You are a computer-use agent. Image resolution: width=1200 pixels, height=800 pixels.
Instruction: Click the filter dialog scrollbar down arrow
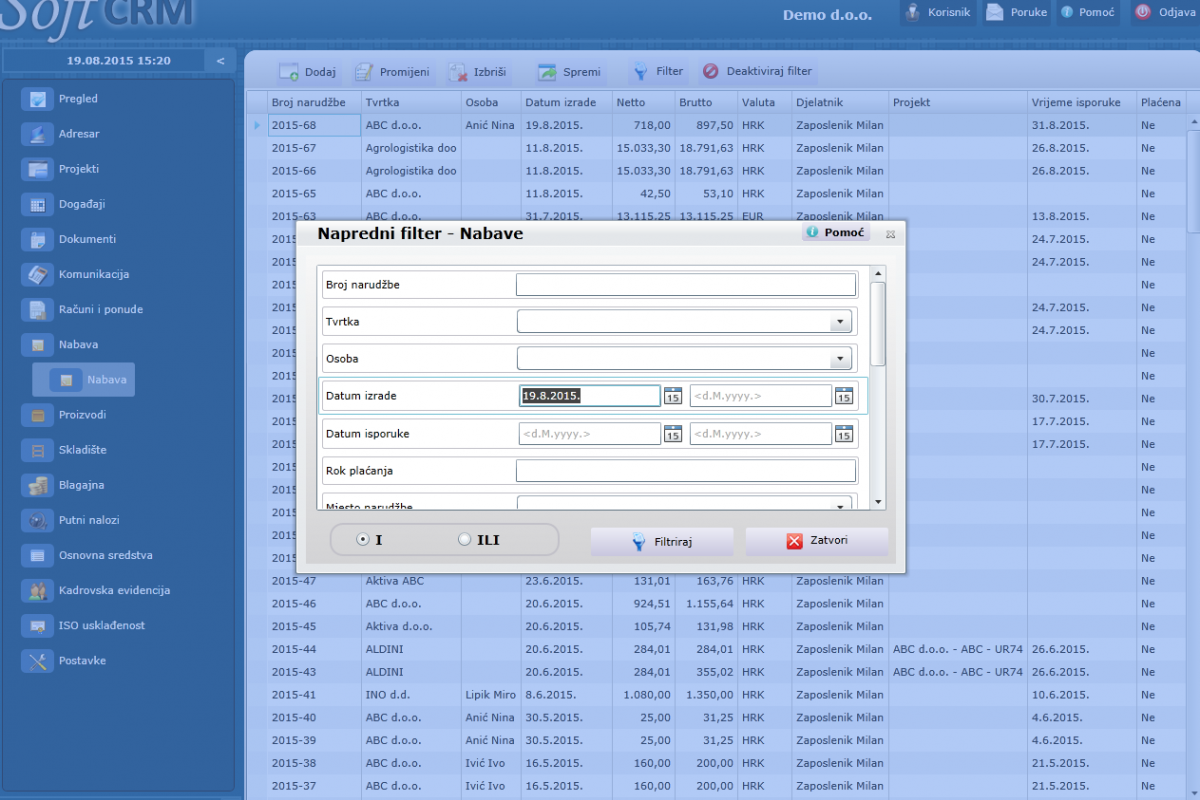(x=878, y=502)
